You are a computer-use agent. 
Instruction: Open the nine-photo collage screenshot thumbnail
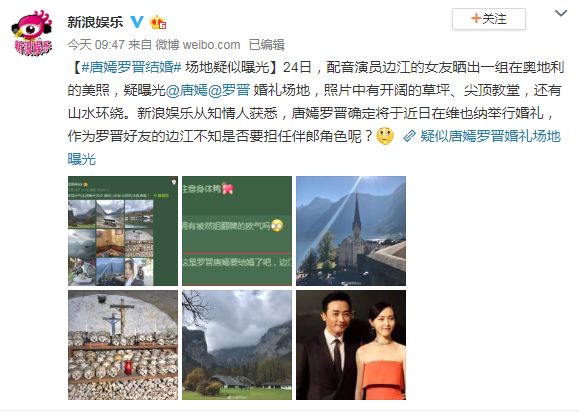123,231
